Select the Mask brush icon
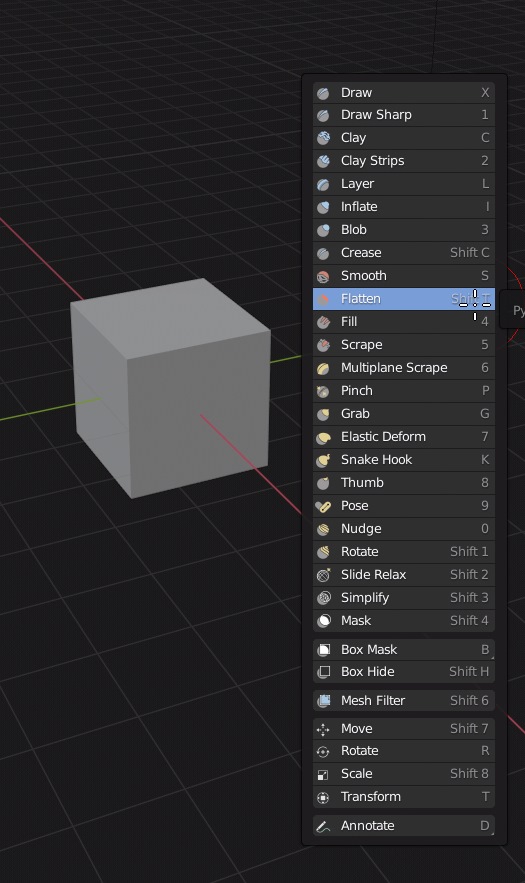This screenshot has height=883, width=525. pos(323,621)
